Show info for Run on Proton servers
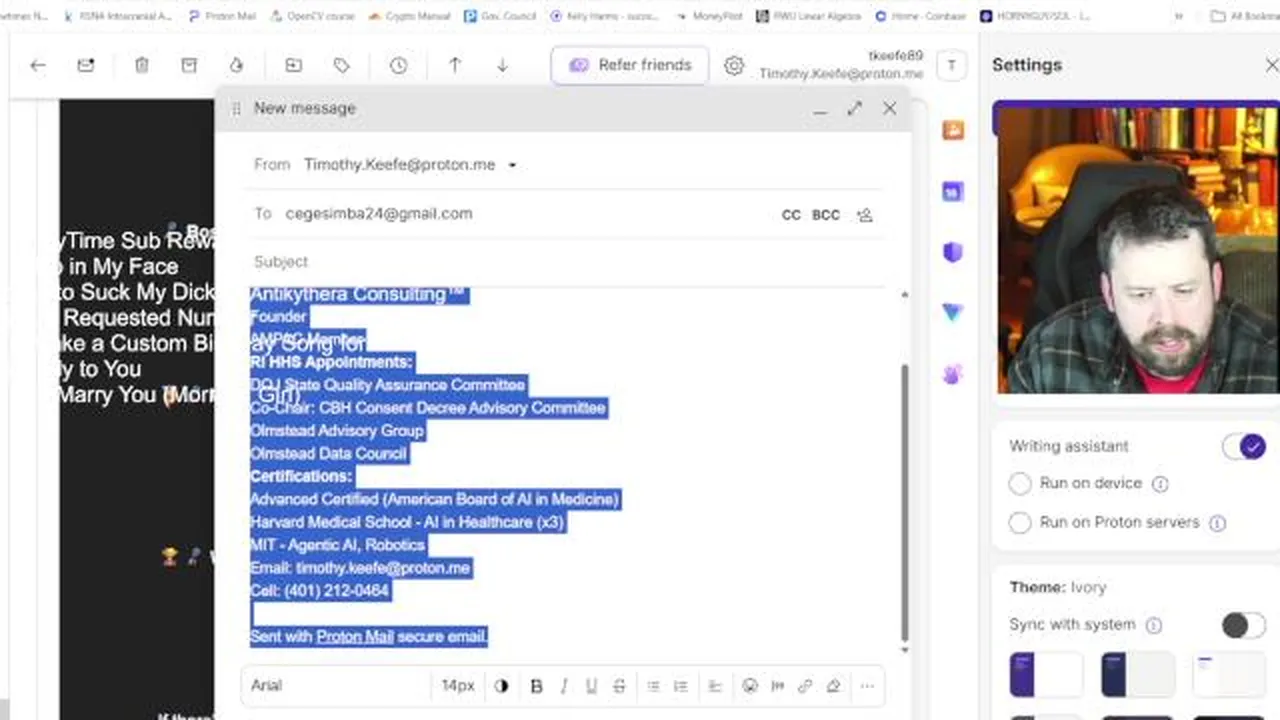Image resolution: width=1280 pixels, height=720 pixels. click(x=1217, y=523)
